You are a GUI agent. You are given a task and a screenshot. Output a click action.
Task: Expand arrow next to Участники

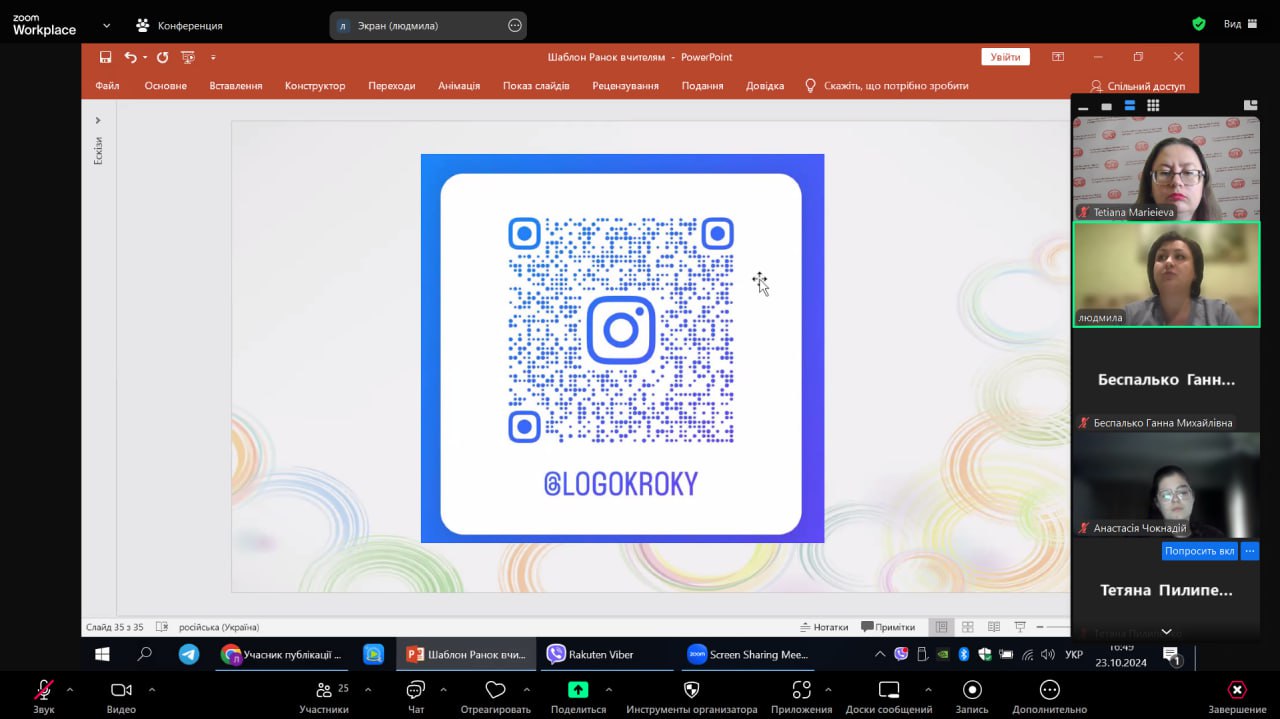coord(367,689)
